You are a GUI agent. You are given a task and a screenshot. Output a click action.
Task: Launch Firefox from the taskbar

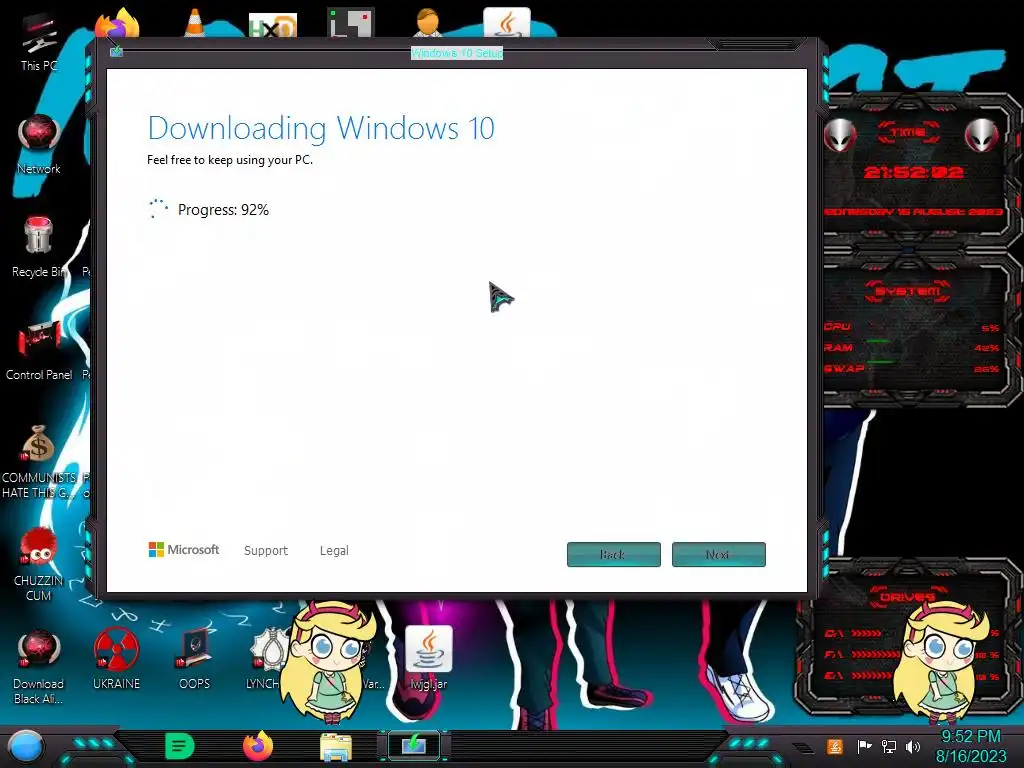pyautogui.click(x=258, y=746)
